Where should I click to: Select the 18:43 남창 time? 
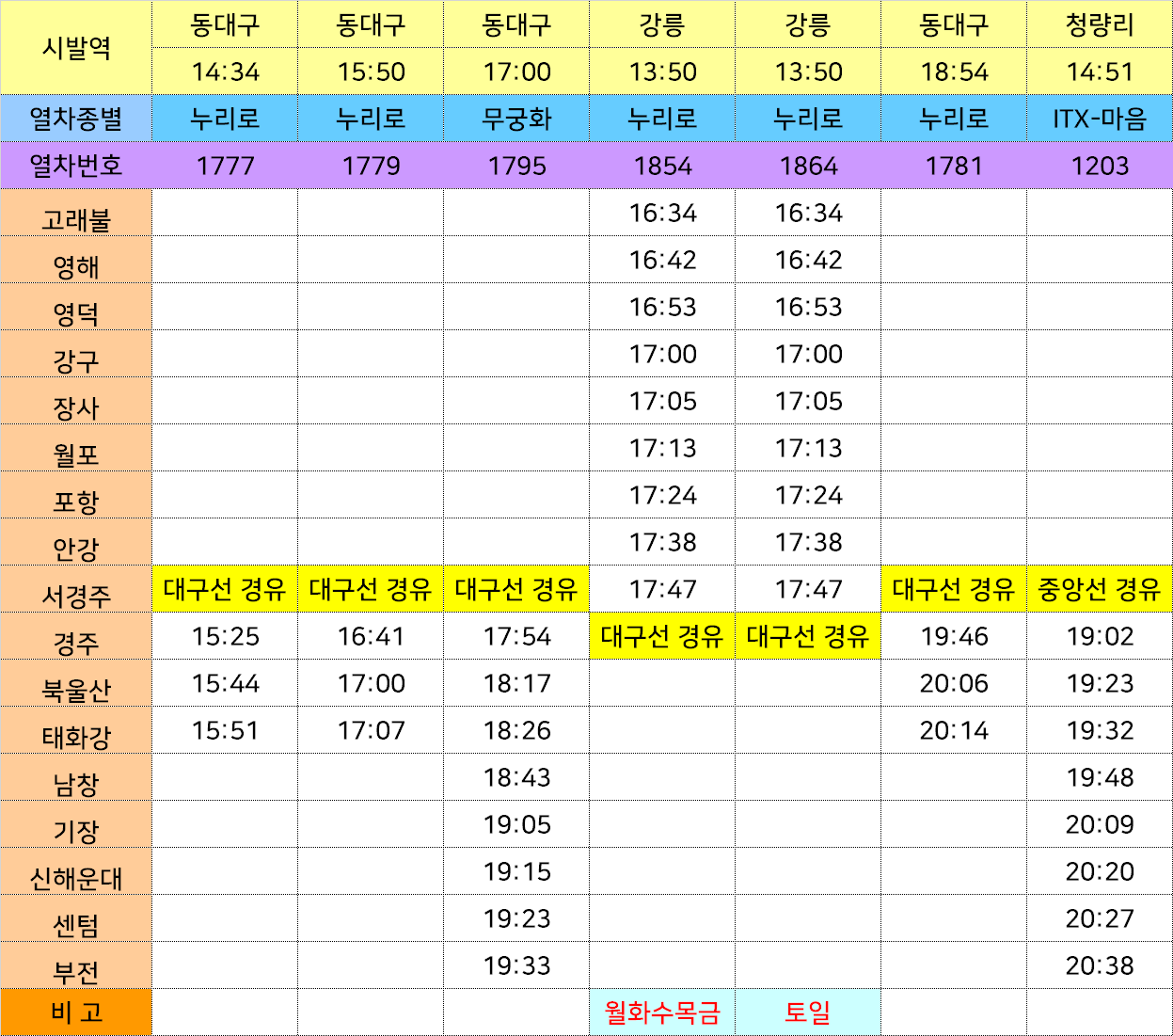click(x=516, y=777)
